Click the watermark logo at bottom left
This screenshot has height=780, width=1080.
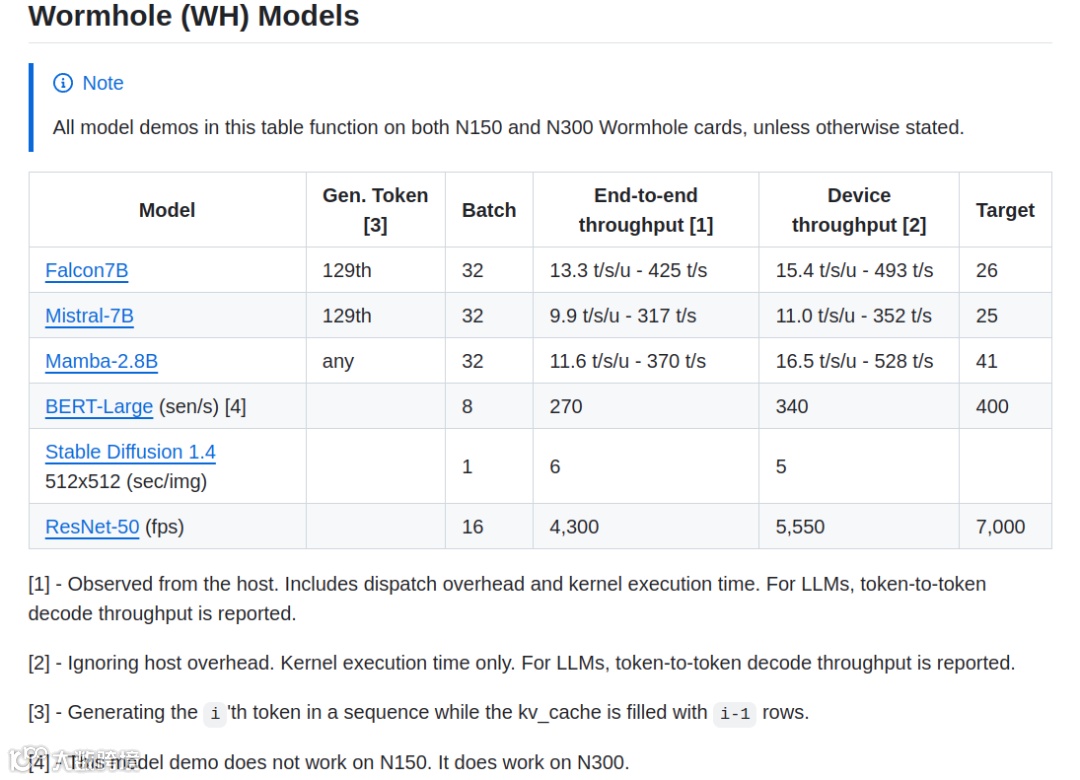coord(28,759)
